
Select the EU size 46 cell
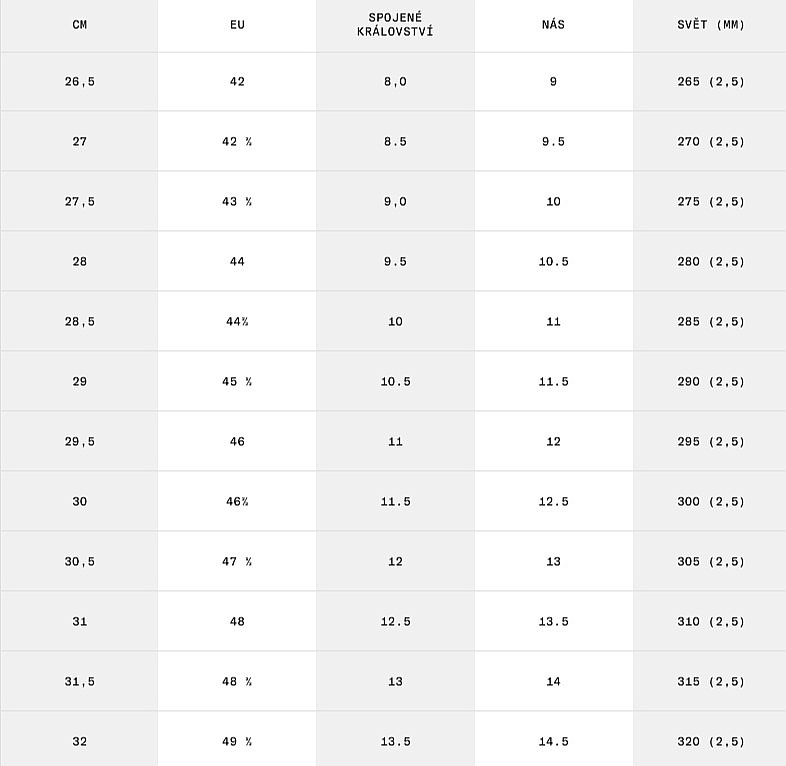[x=237, y=442]
